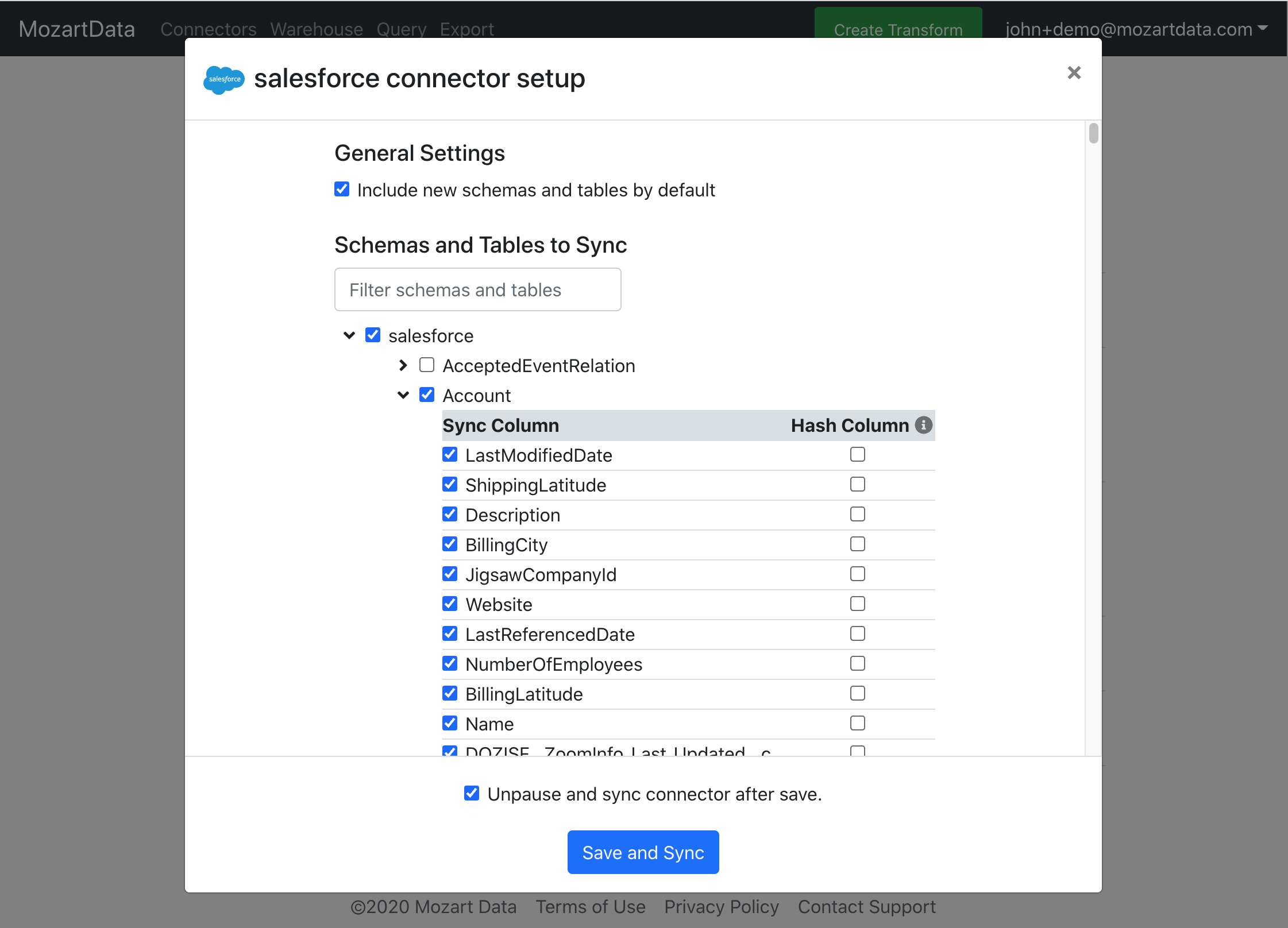Image resolution: width=1288 pixels, height=928 pixels.
Task: Expand the AcceptedEventRelation table
Action: coord(403,365)
